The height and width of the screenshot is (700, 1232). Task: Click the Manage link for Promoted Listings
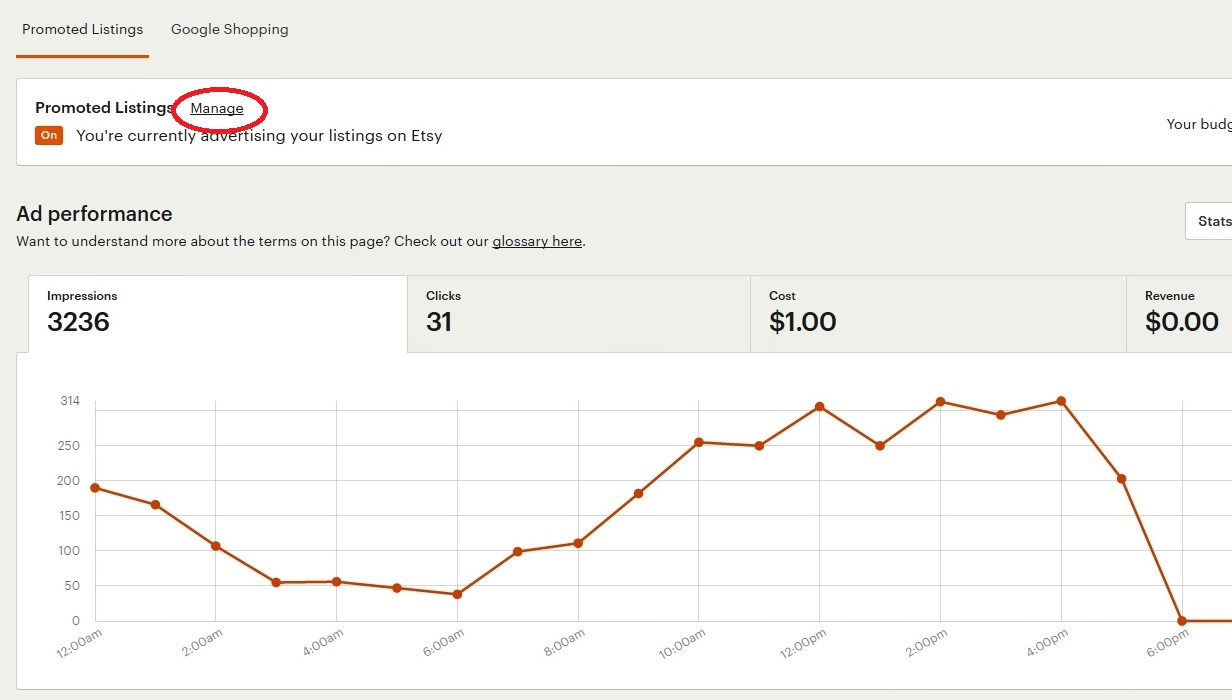click(217, 109)
